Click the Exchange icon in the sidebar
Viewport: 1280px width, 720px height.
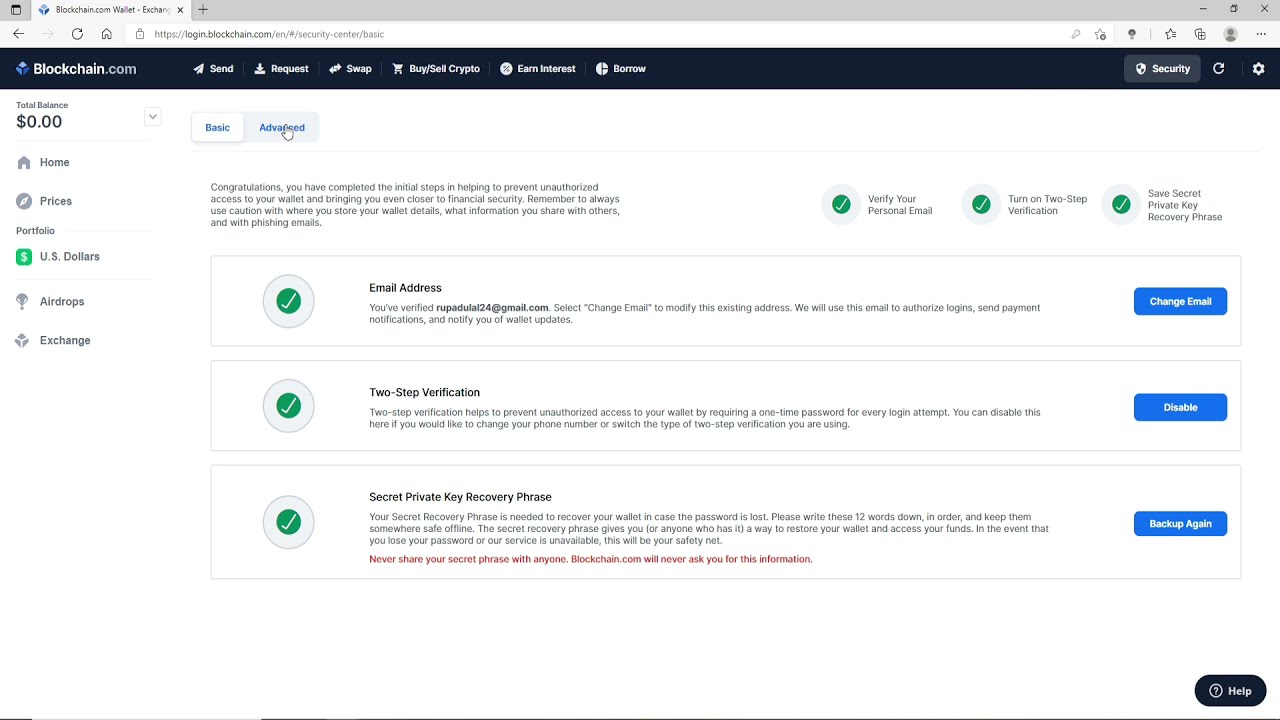(x=22, y=340)
